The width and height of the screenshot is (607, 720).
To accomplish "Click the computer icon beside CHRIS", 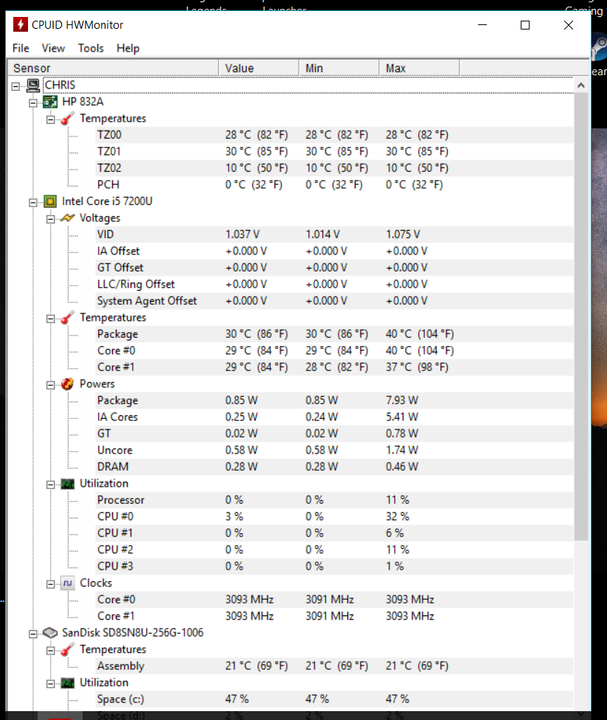I will 33,85.
